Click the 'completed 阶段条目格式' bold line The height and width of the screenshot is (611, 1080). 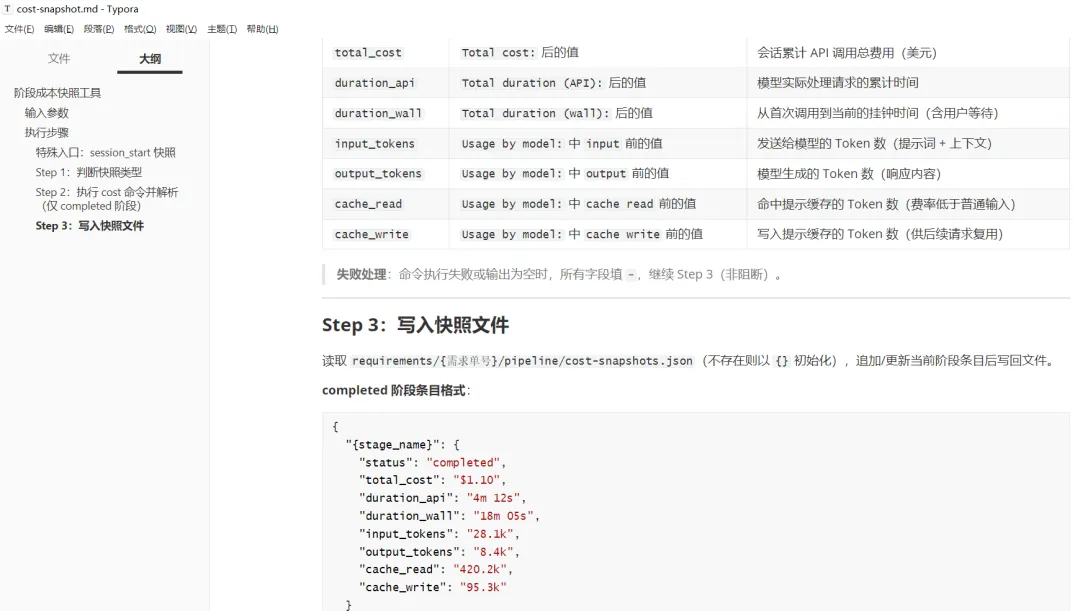pos(396,390)
